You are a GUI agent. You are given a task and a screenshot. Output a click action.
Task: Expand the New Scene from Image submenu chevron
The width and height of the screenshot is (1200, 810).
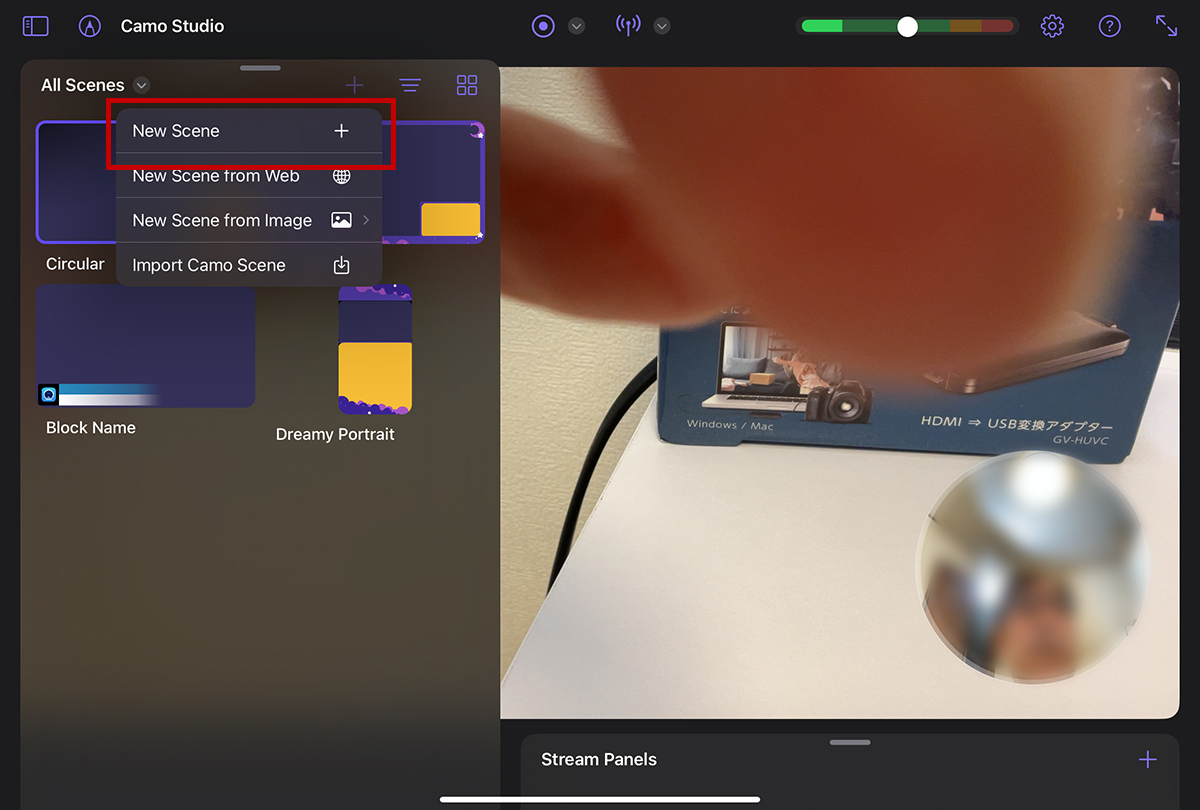click(x=367, y=220)
